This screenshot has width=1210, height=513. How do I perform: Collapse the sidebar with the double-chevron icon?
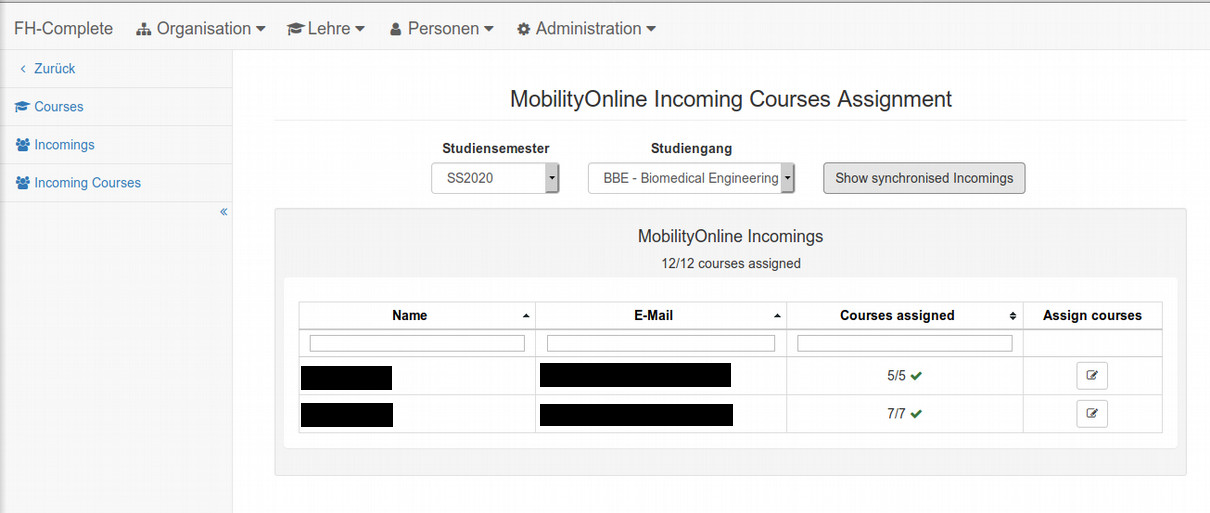[x=224, y=212]
